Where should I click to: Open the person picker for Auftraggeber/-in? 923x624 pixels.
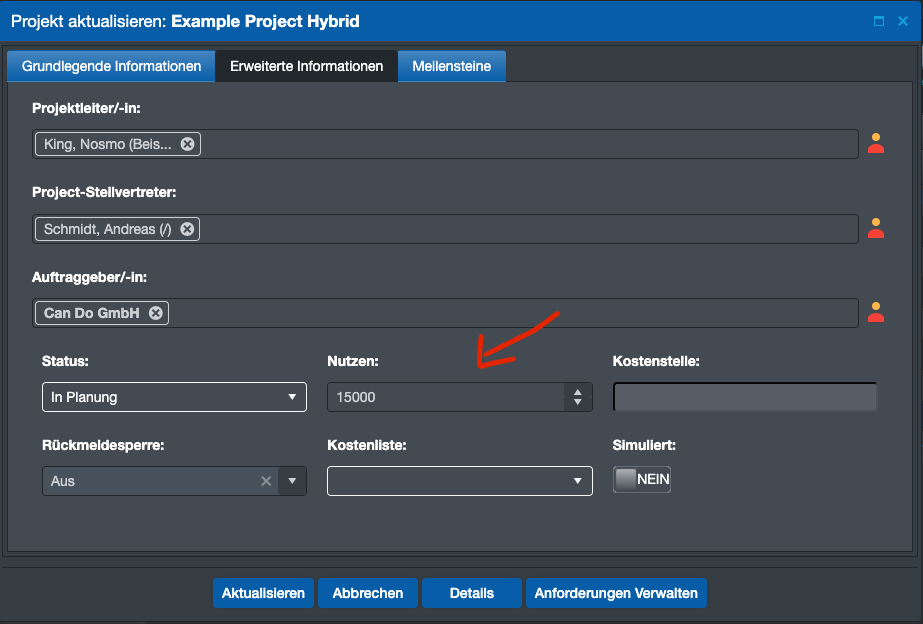(x=875, y=312)
